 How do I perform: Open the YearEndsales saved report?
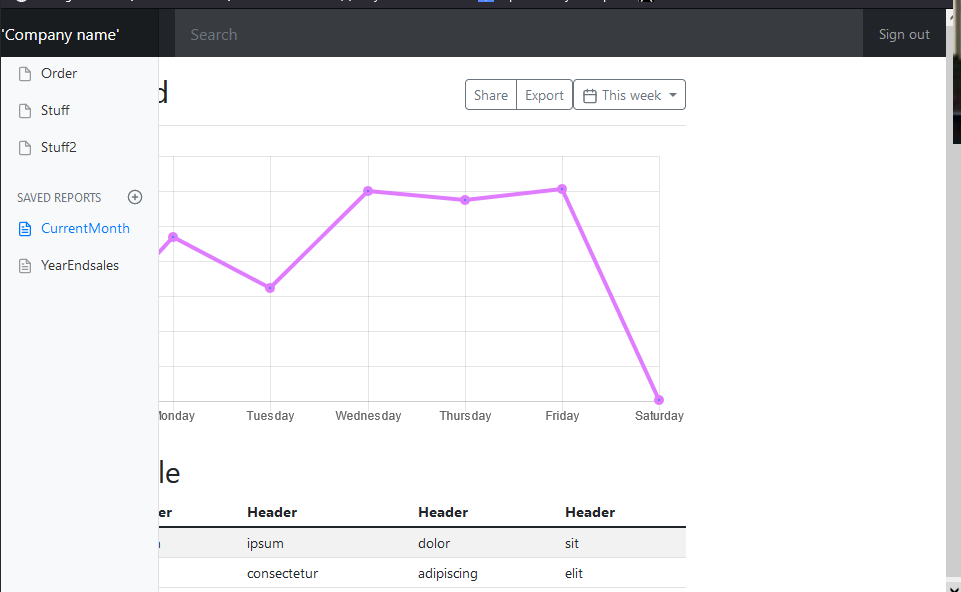tap(80, 265)
